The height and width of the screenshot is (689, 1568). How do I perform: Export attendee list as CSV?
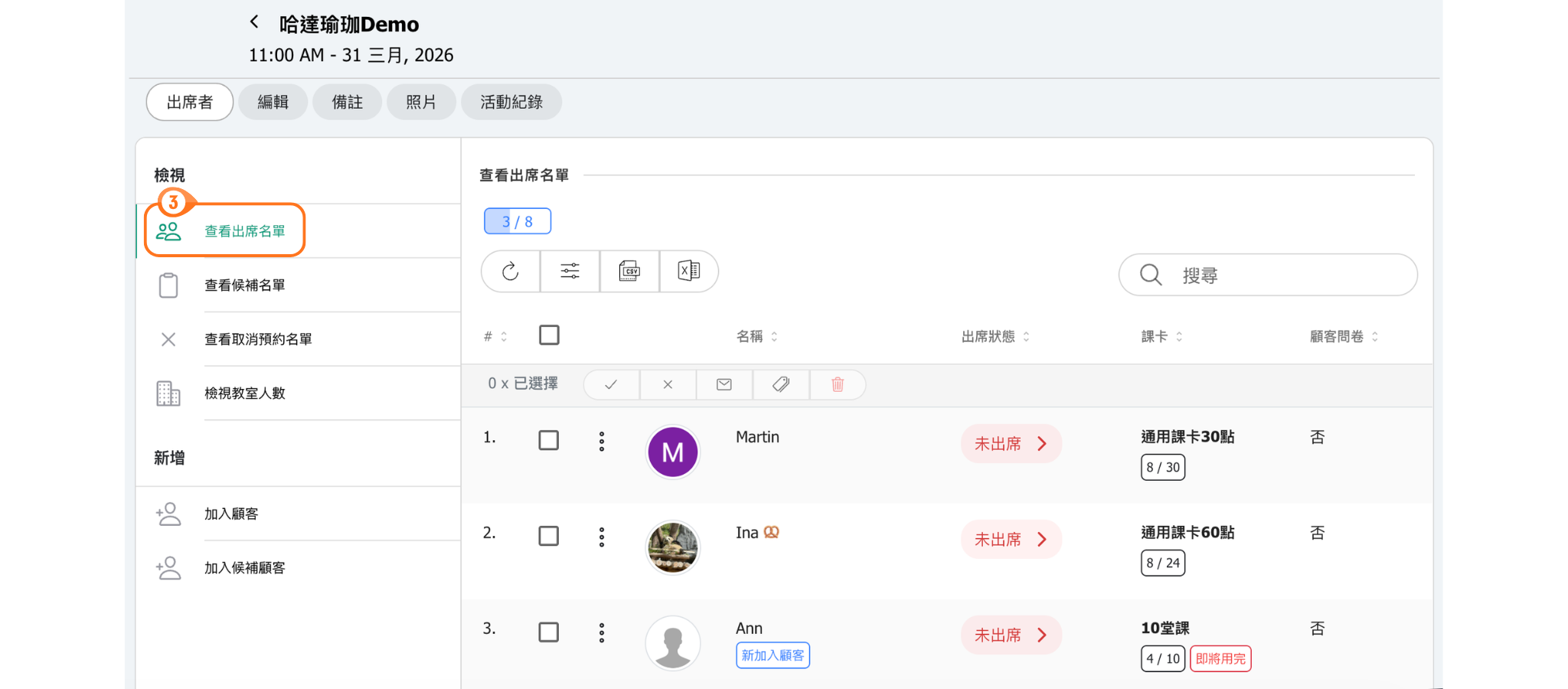(629, 271)
